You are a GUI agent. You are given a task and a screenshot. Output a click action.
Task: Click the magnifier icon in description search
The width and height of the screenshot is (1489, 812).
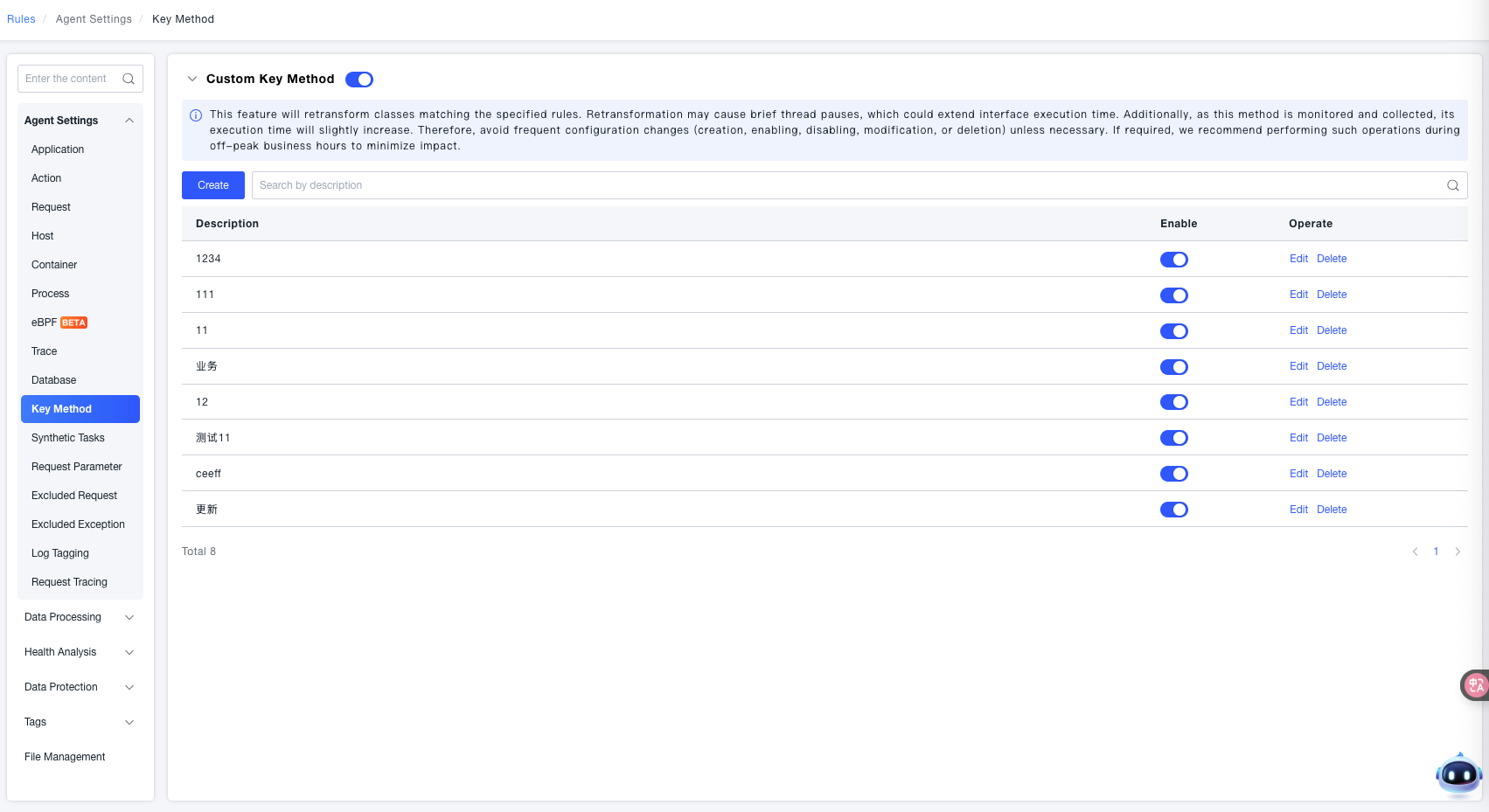(1452, 185)
